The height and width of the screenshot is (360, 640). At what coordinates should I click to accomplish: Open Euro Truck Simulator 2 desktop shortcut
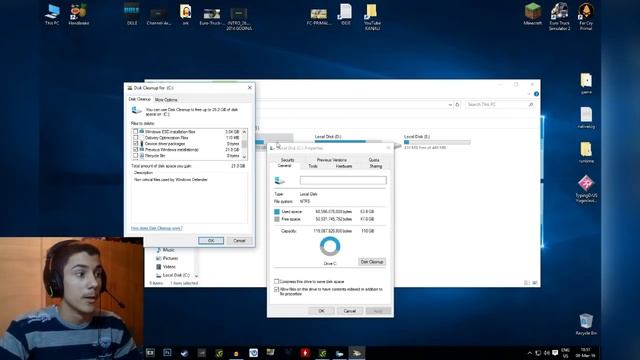pos(559,17)
